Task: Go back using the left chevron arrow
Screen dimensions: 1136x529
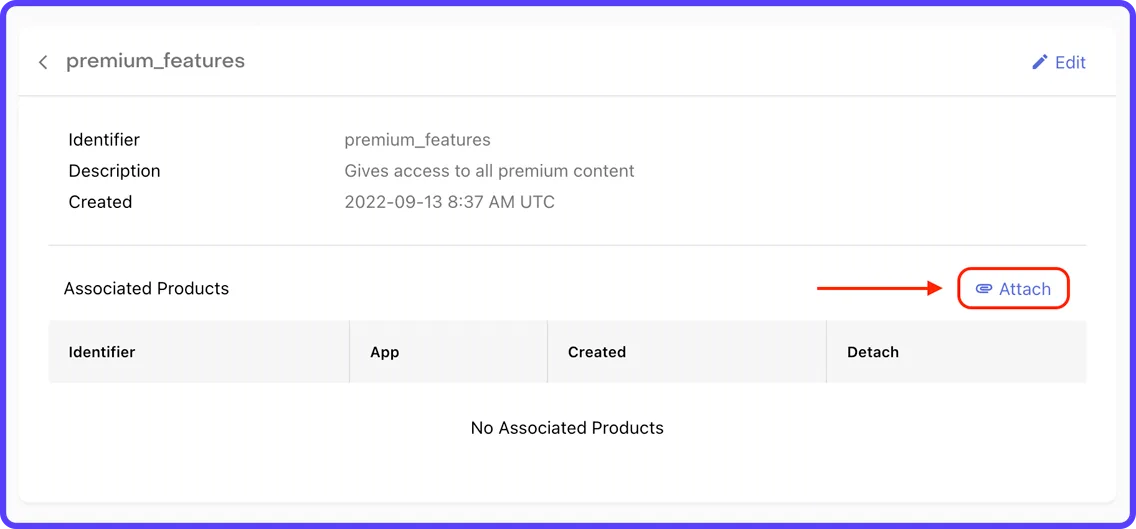Action: tap(43, 62)
